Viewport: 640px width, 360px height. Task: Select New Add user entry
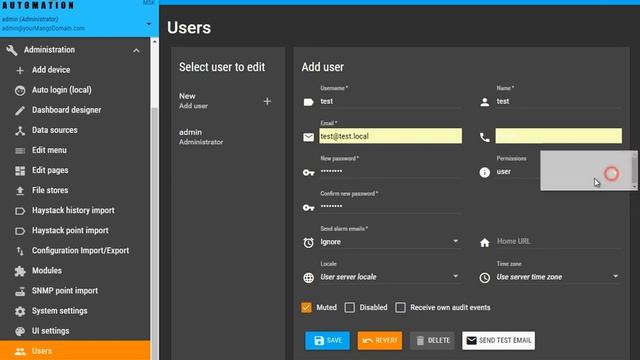pos(227,101)
